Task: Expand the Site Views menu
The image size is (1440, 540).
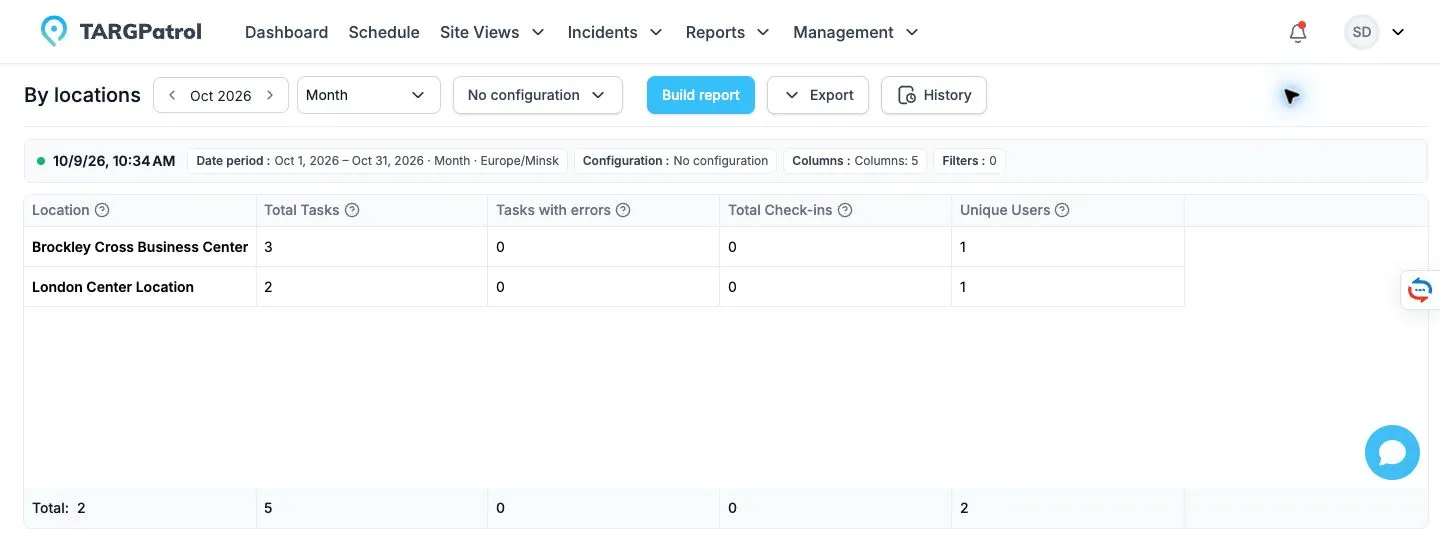Action: (x=492, y=32)
